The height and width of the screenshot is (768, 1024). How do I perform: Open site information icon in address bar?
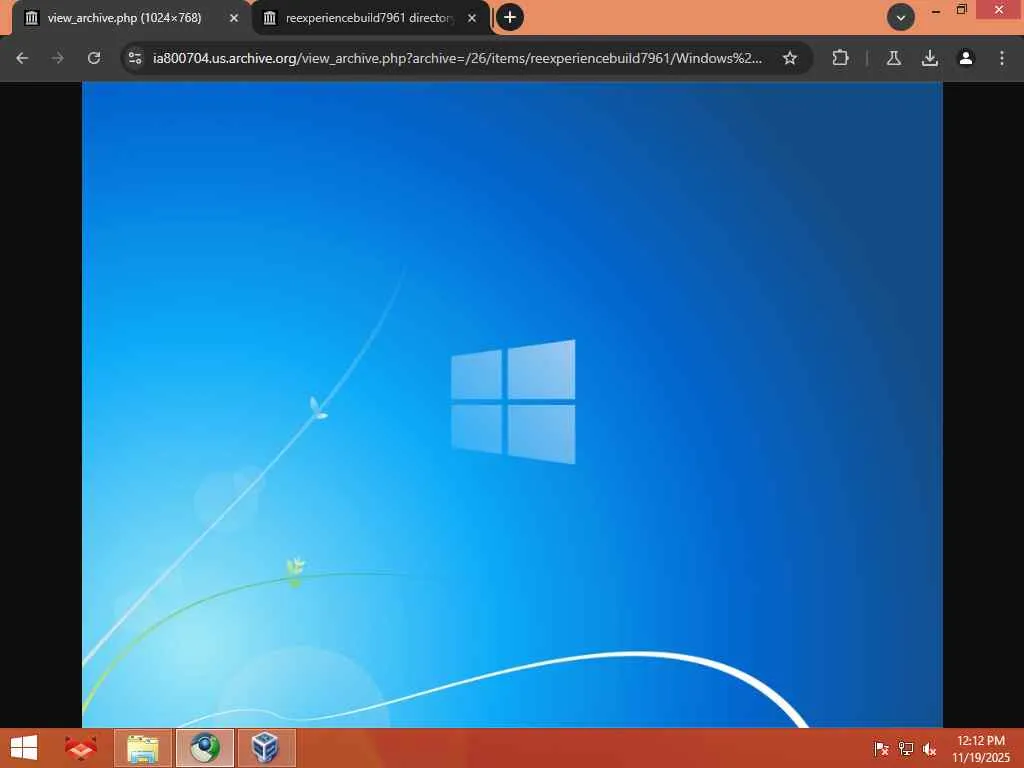click(x=135, y=58)
